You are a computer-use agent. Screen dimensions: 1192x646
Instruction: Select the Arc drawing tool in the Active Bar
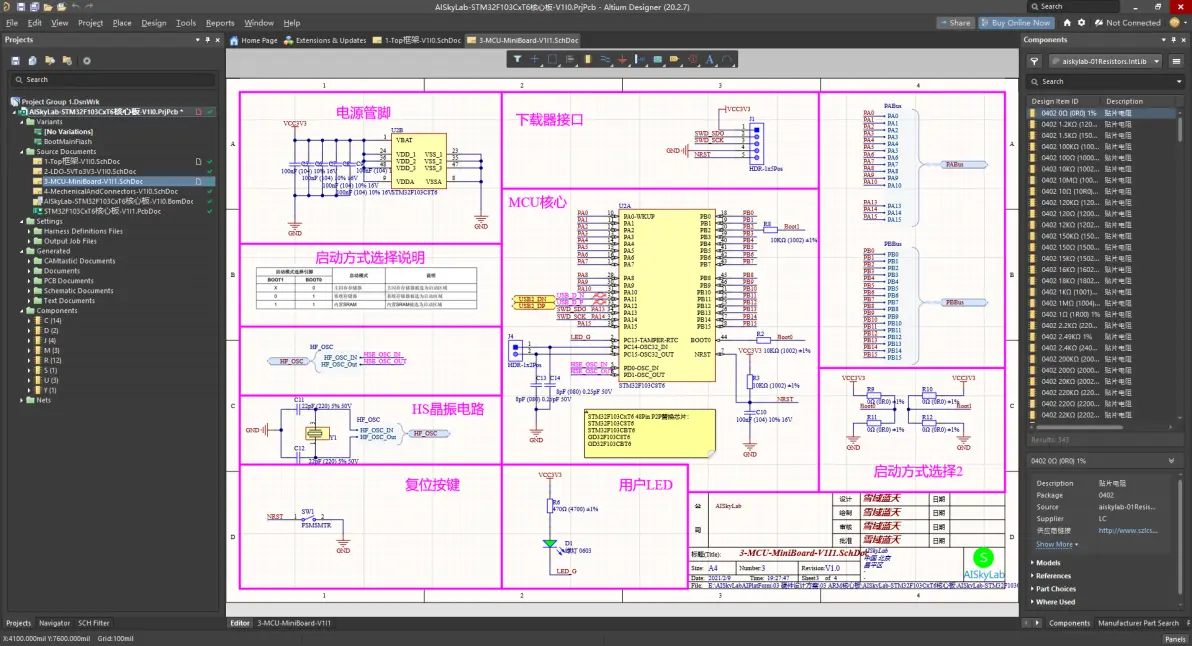728,59
